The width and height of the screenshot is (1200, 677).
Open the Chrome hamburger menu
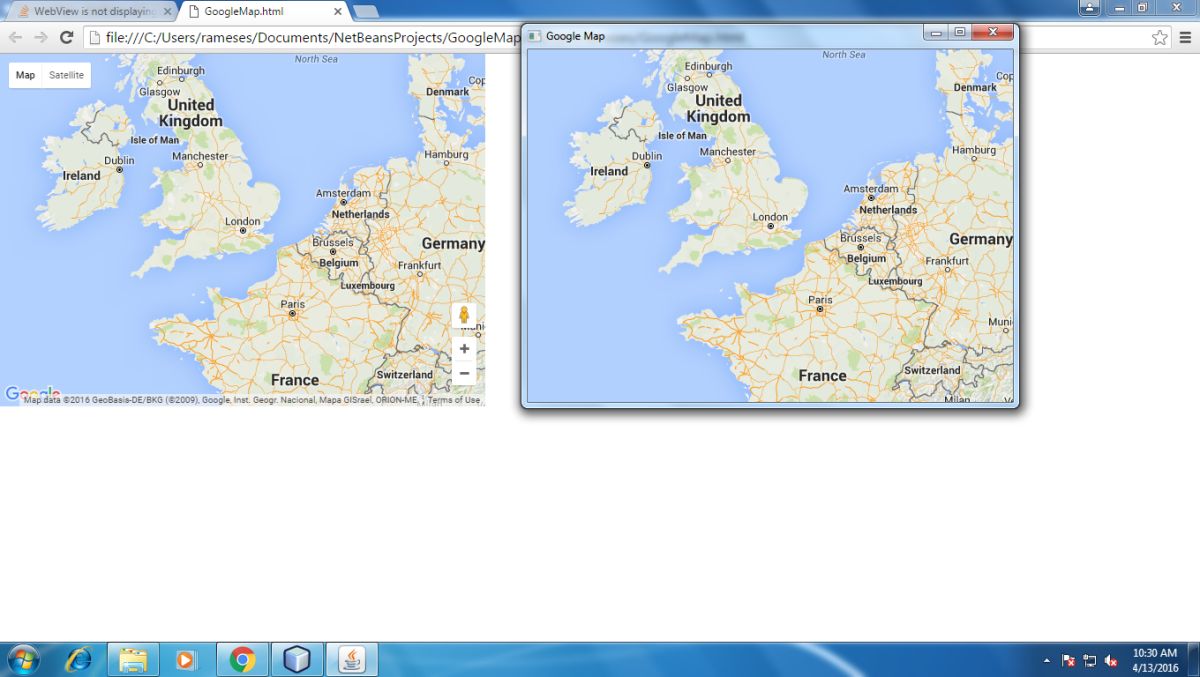(1185, 37)
